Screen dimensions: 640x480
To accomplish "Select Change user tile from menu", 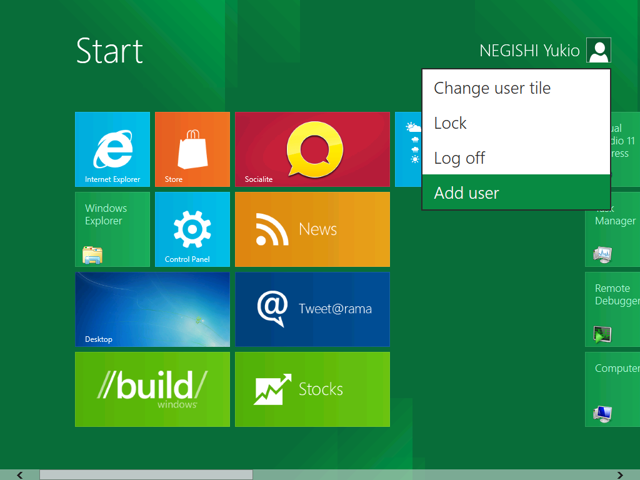I will pos(516,88).
